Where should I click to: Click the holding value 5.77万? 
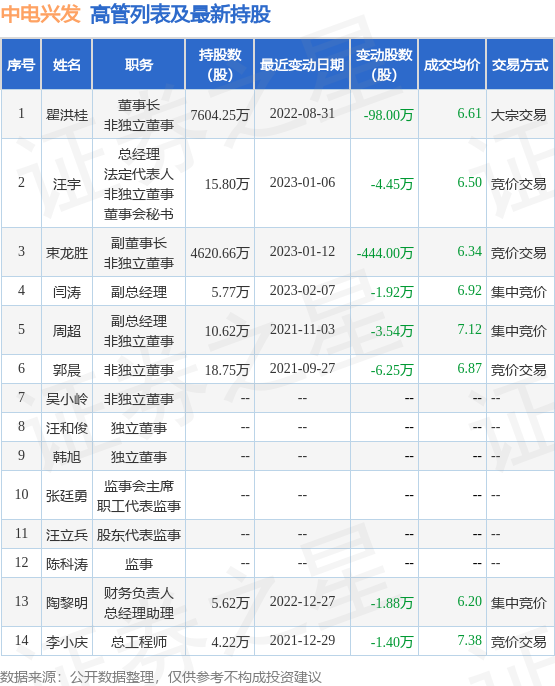230,291
